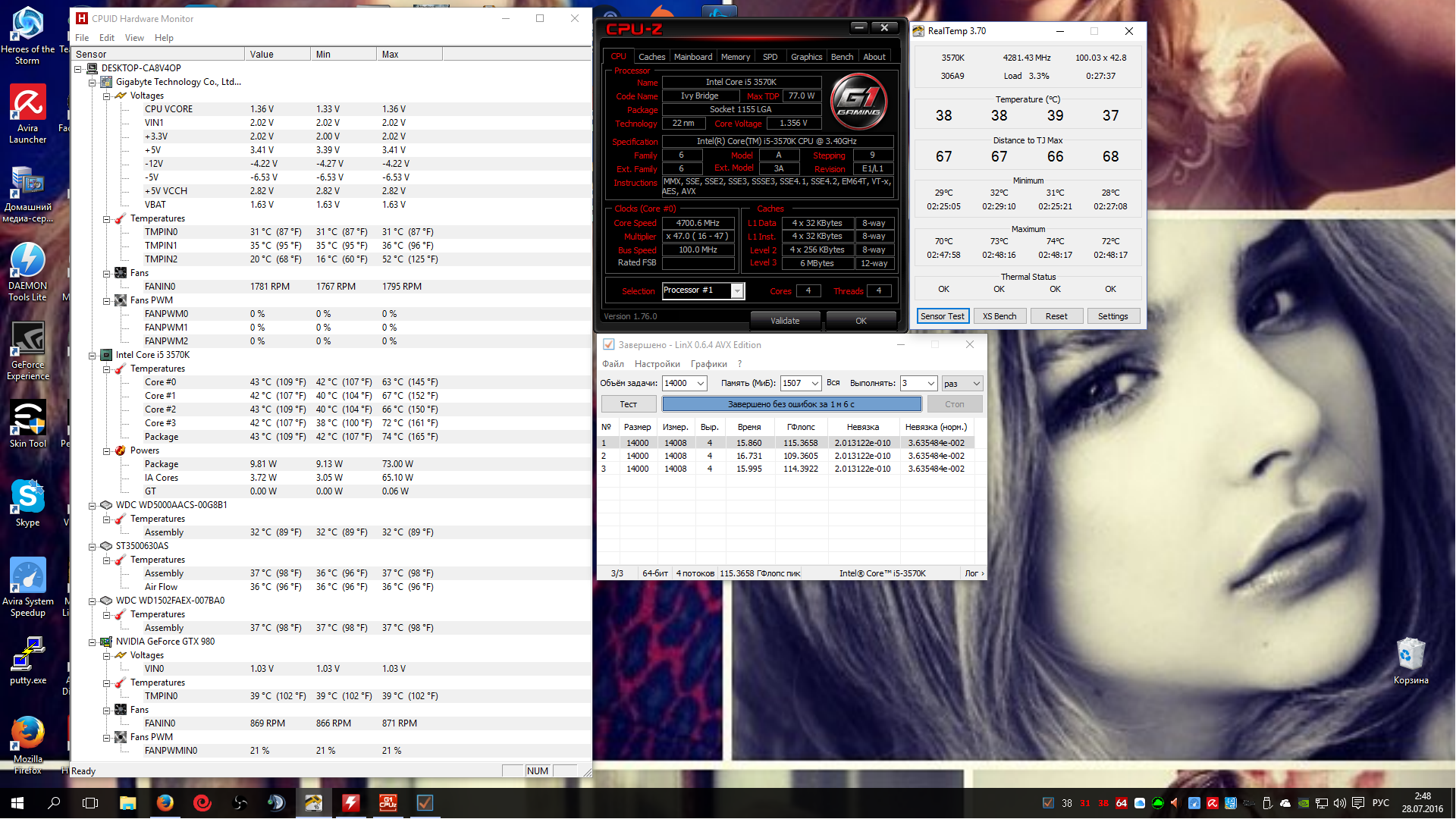Switch to the Mainboard tab in CPU-Z
Image resolution: width=1456 pixels, height=819 pixels.
coord(692,57)
